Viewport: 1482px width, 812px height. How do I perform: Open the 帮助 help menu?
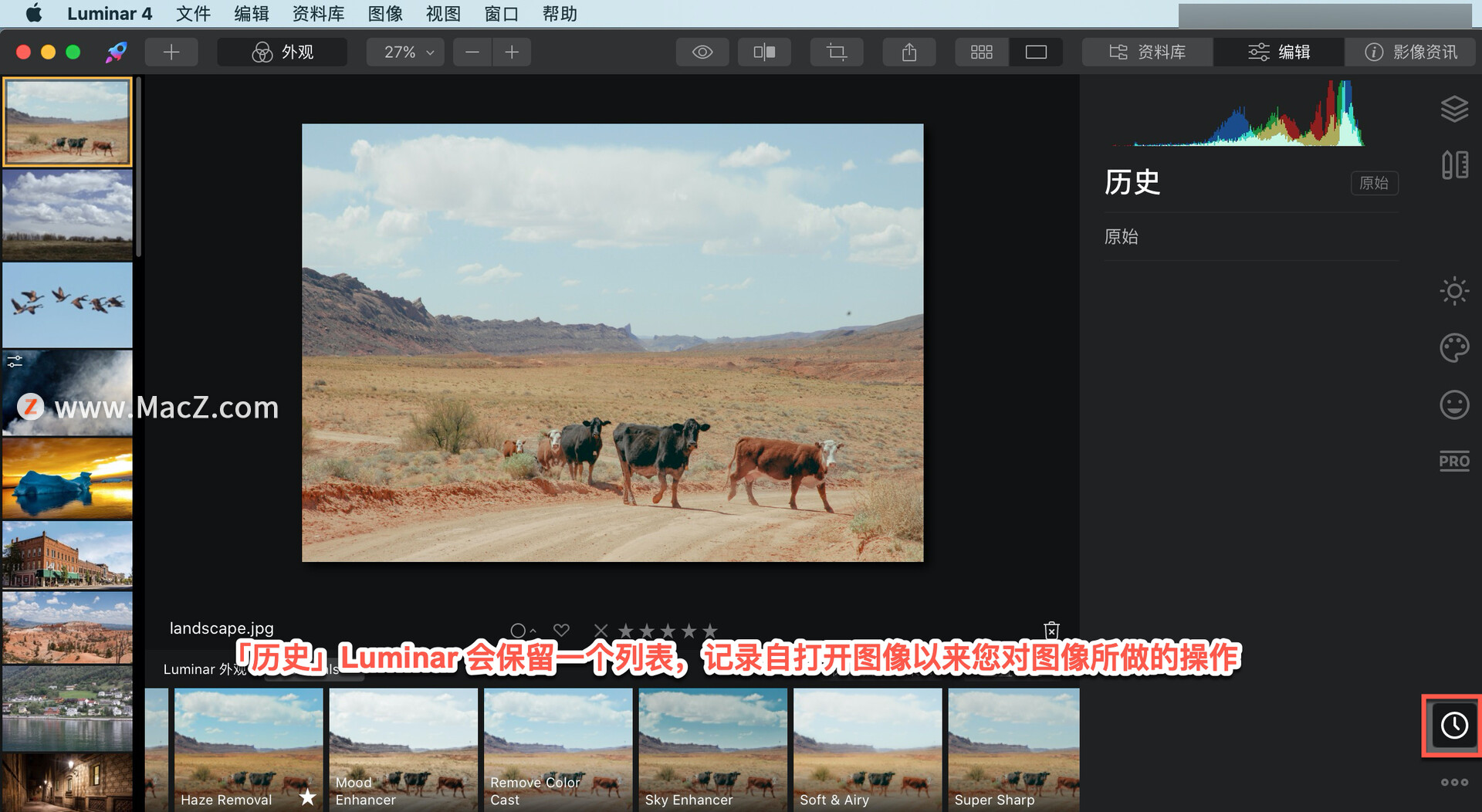(560, 13)
